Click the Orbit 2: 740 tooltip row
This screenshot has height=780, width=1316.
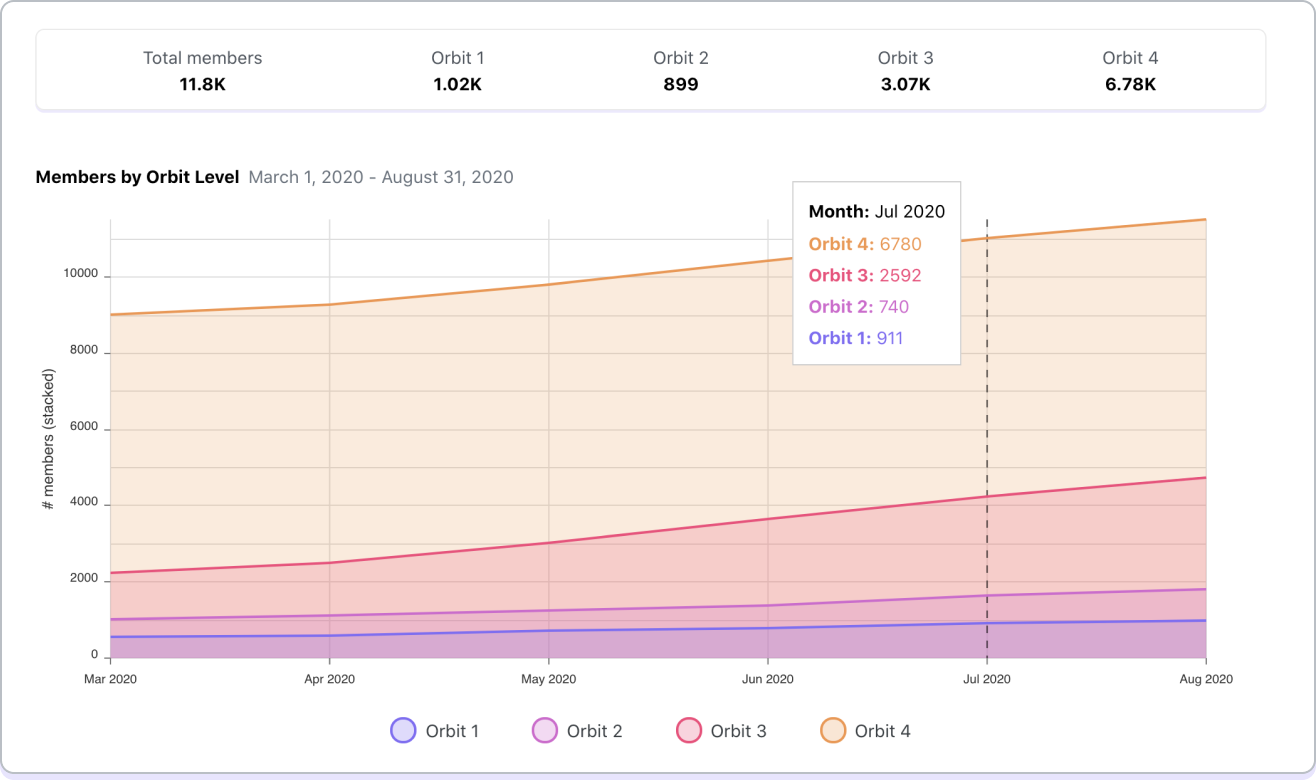[x=858, y=307]
